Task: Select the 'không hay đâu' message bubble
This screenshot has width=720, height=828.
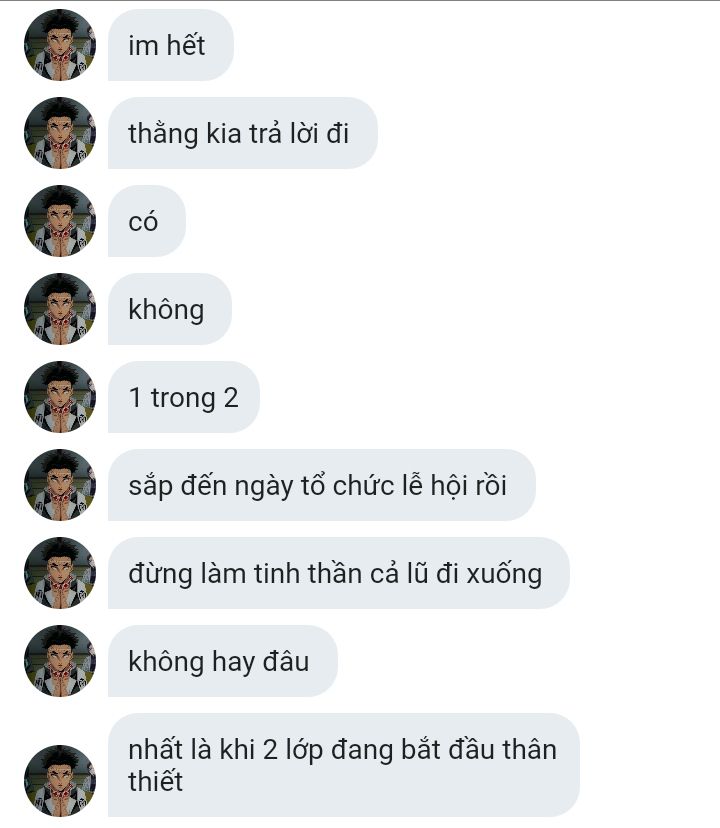Action: pyautogui.click(x=222, y=661)
